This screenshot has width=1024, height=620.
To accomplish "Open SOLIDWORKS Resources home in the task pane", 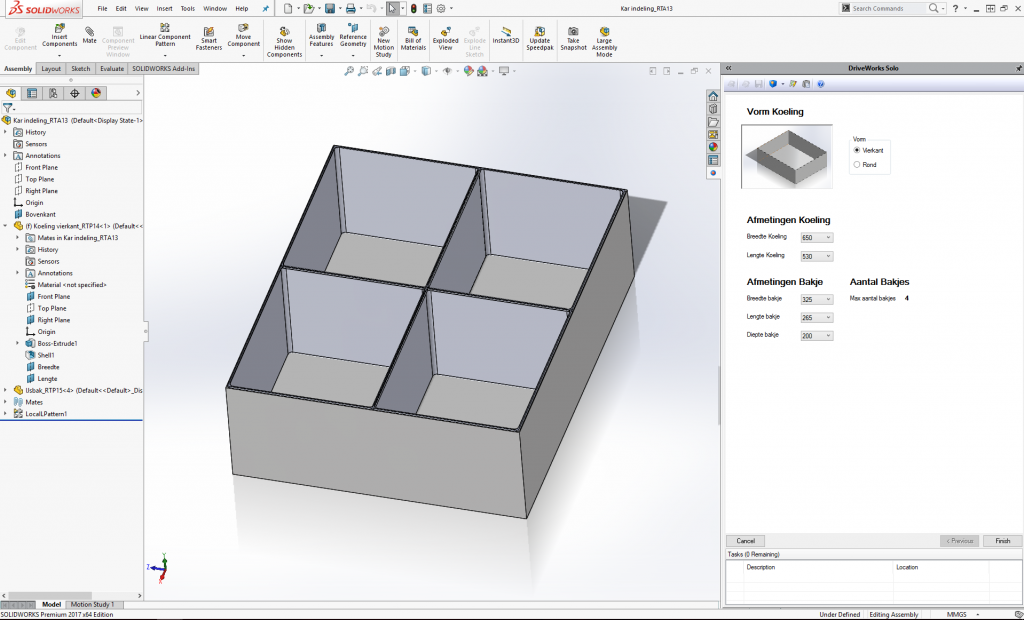I will [713, 97].
